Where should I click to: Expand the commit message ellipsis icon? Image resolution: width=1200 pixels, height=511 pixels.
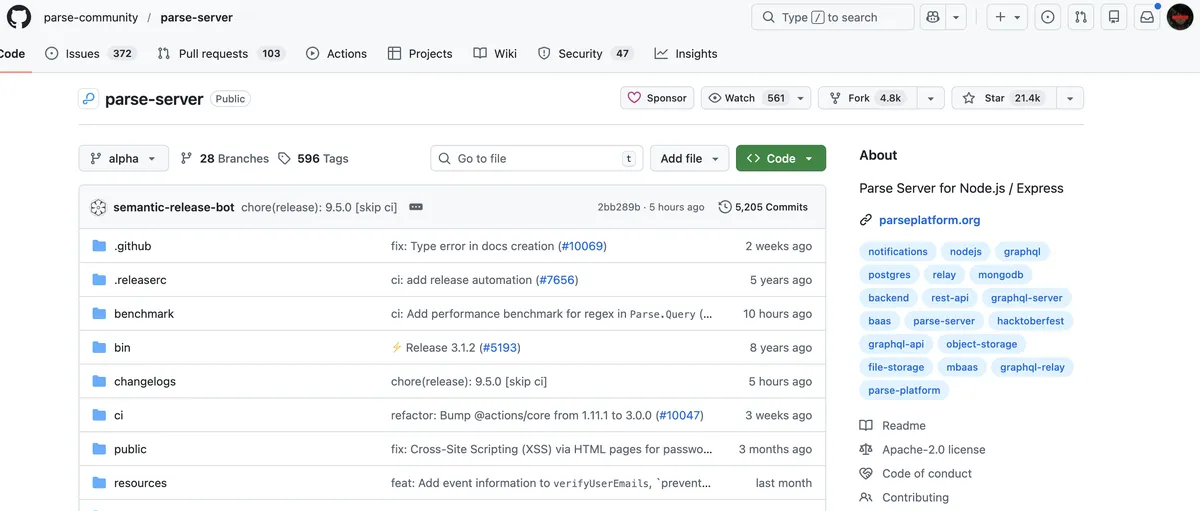(x=416, y=207)
